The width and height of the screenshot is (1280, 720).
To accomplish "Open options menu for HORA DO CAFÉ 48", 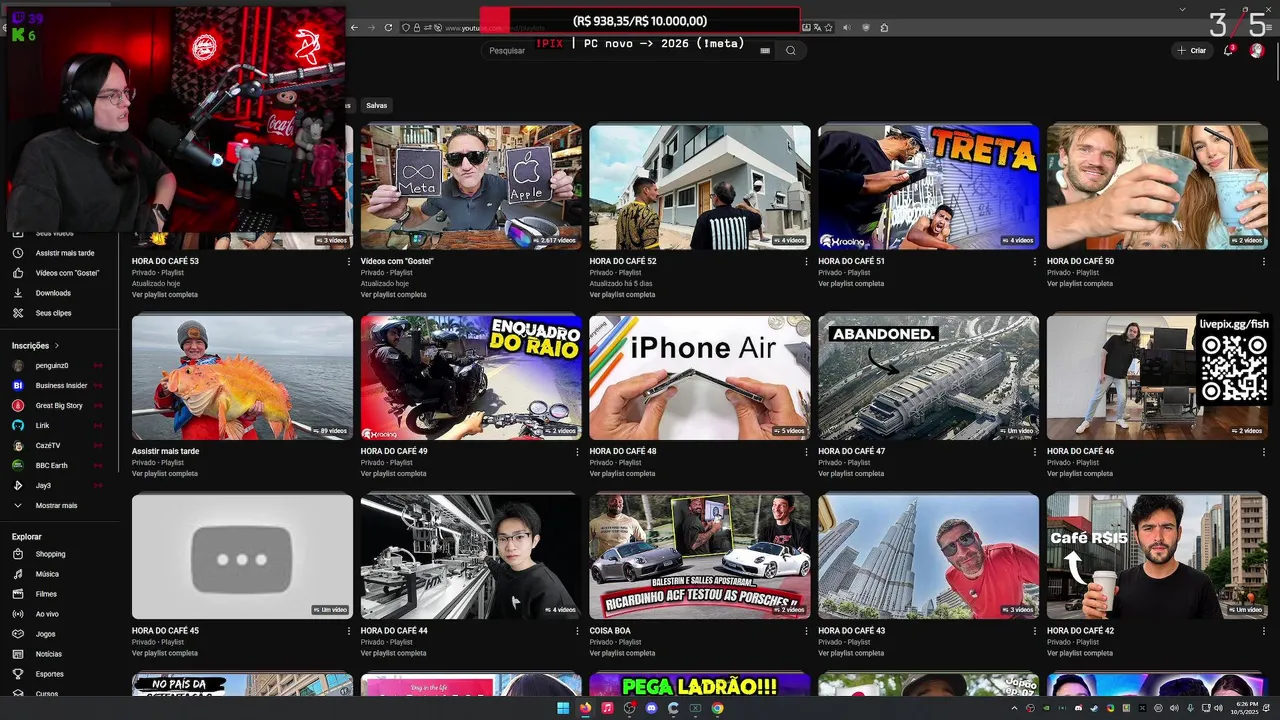I will [x=806, y=451].
